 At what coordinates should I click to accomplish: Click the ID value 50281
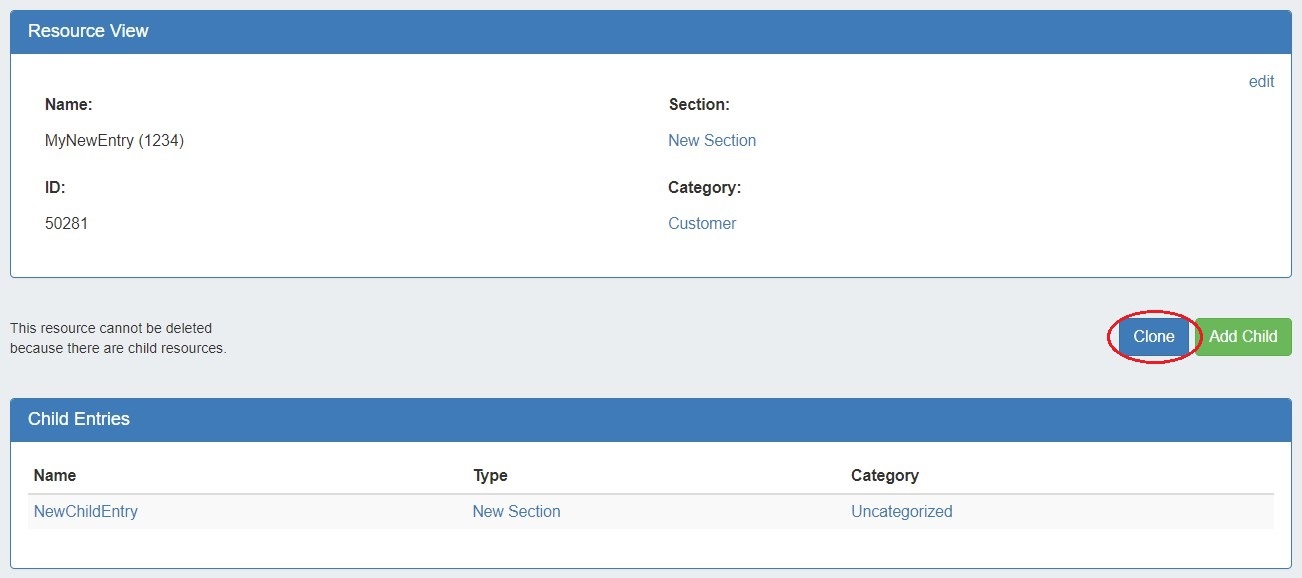tap(66, 224)
